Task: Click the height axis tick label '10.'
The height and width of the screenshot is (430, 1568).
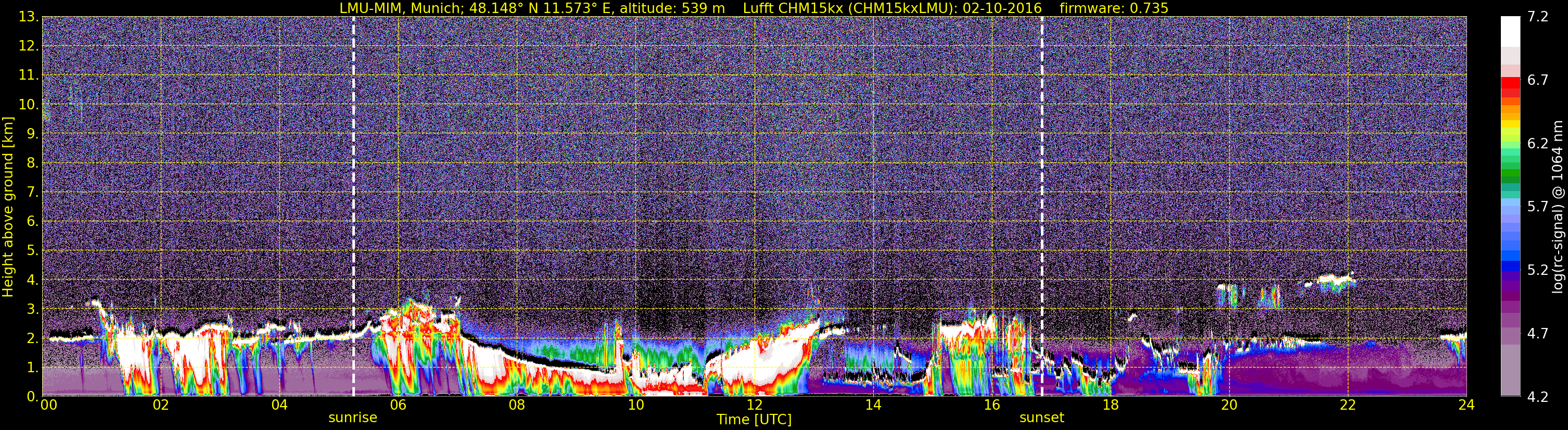Action: [29, 105]
